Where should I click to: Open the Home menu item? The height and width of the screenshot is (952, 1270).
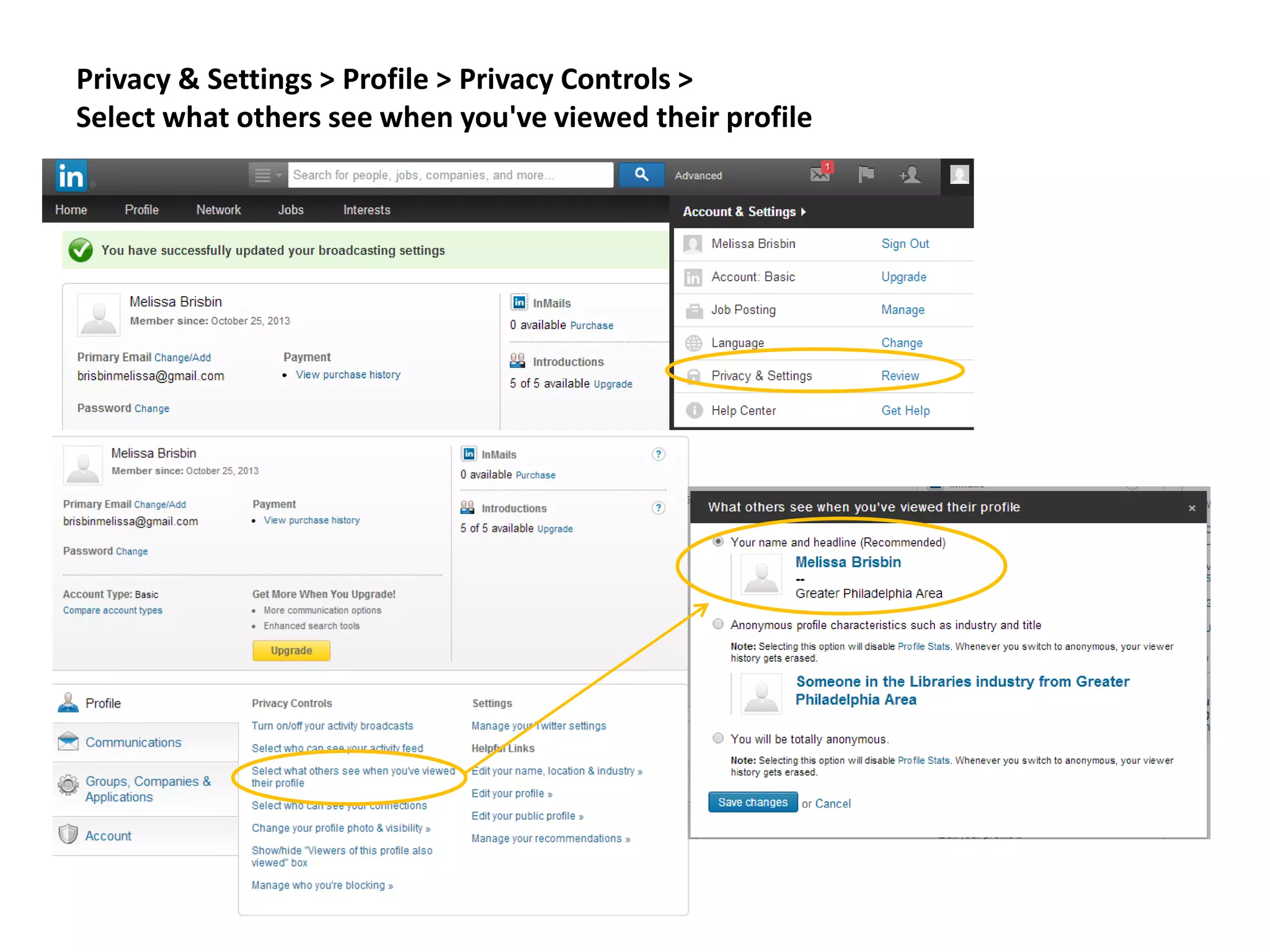71,210
